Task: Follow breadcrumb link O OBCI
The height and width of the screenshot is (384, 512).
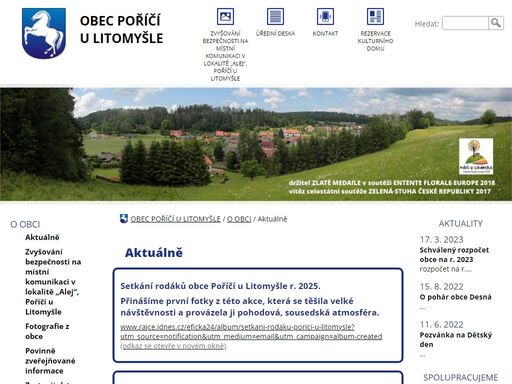Action: point(239,219)
